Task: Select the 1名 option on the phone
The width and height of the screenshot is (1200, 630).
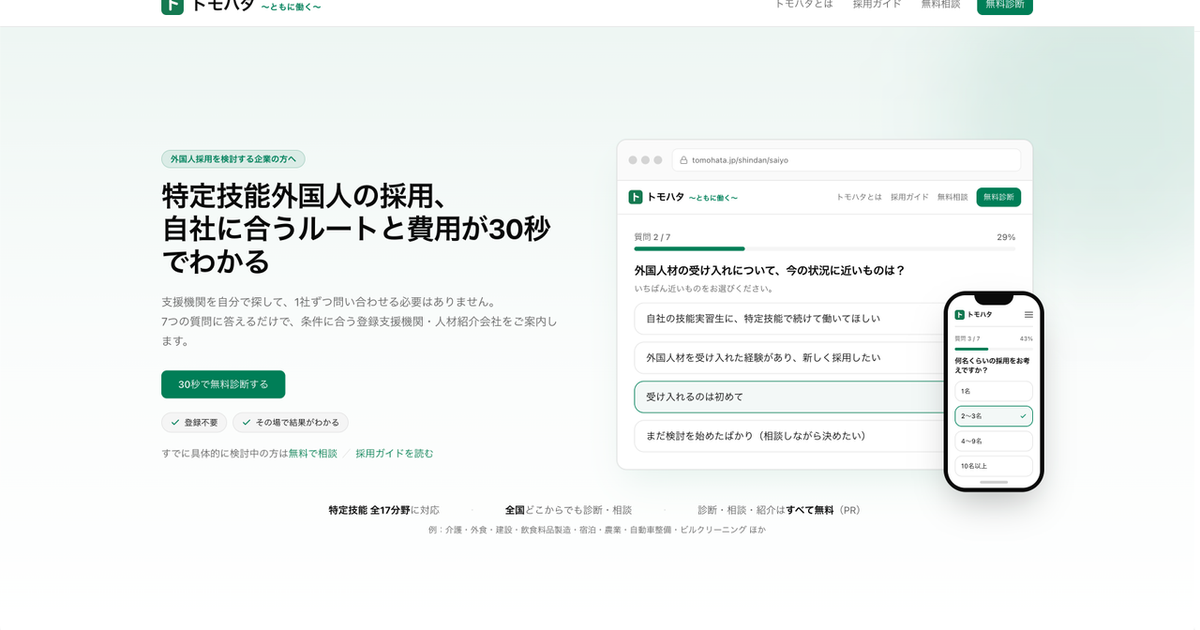Action: click(x=994, y=391)
